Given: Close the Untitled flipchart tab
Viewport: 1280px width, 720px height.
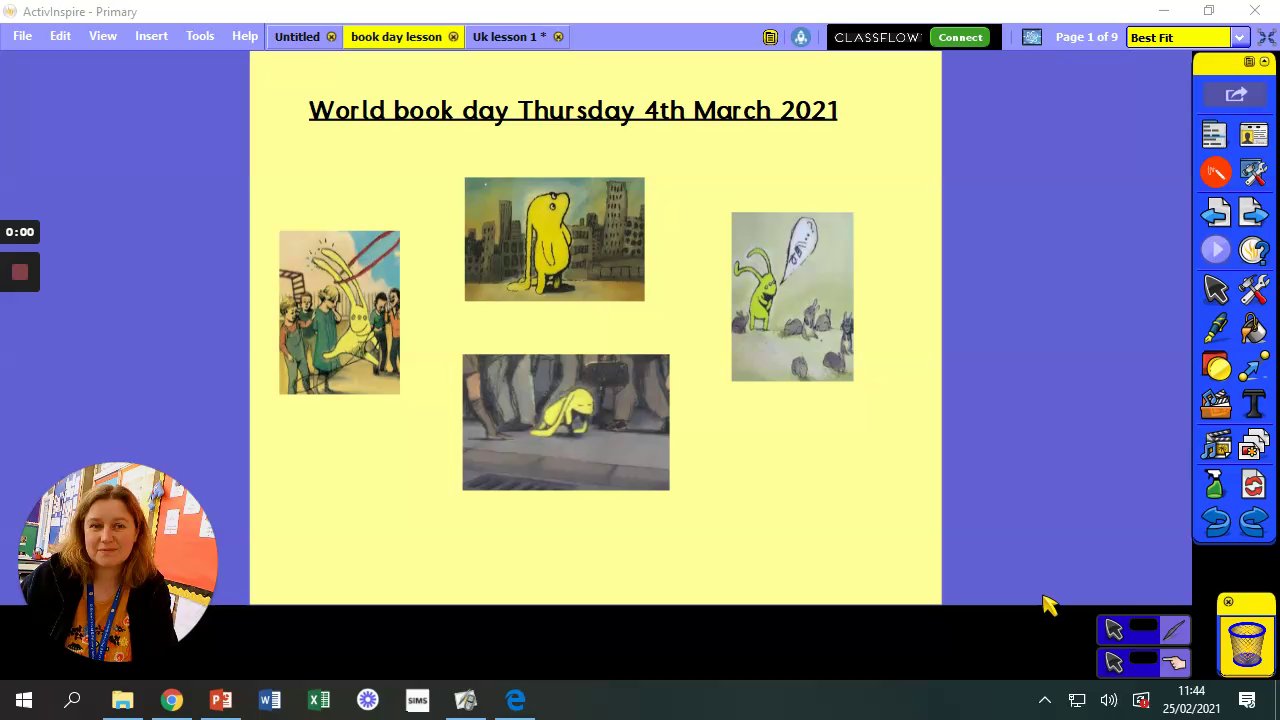Looking at the screenshot, I should point(331,37).
